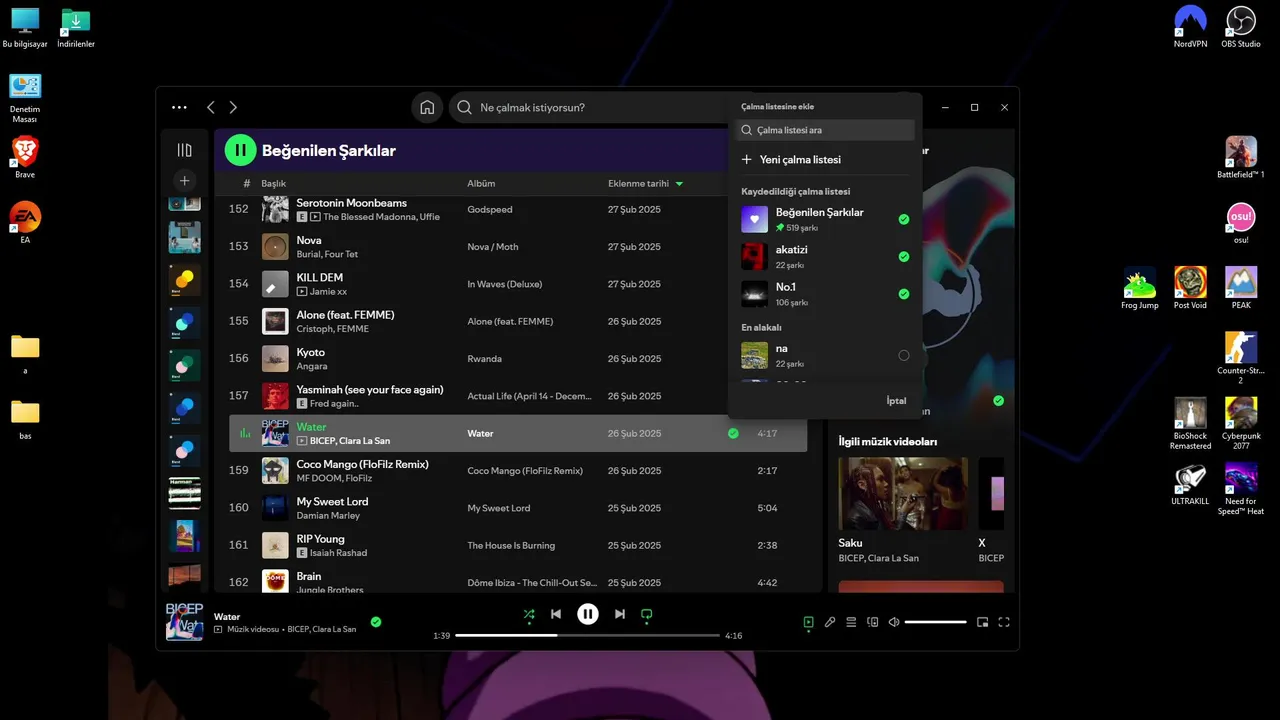Select the 'Nova' track by Burial
This screenshot has height=720, width=1280.
point(518,247)
